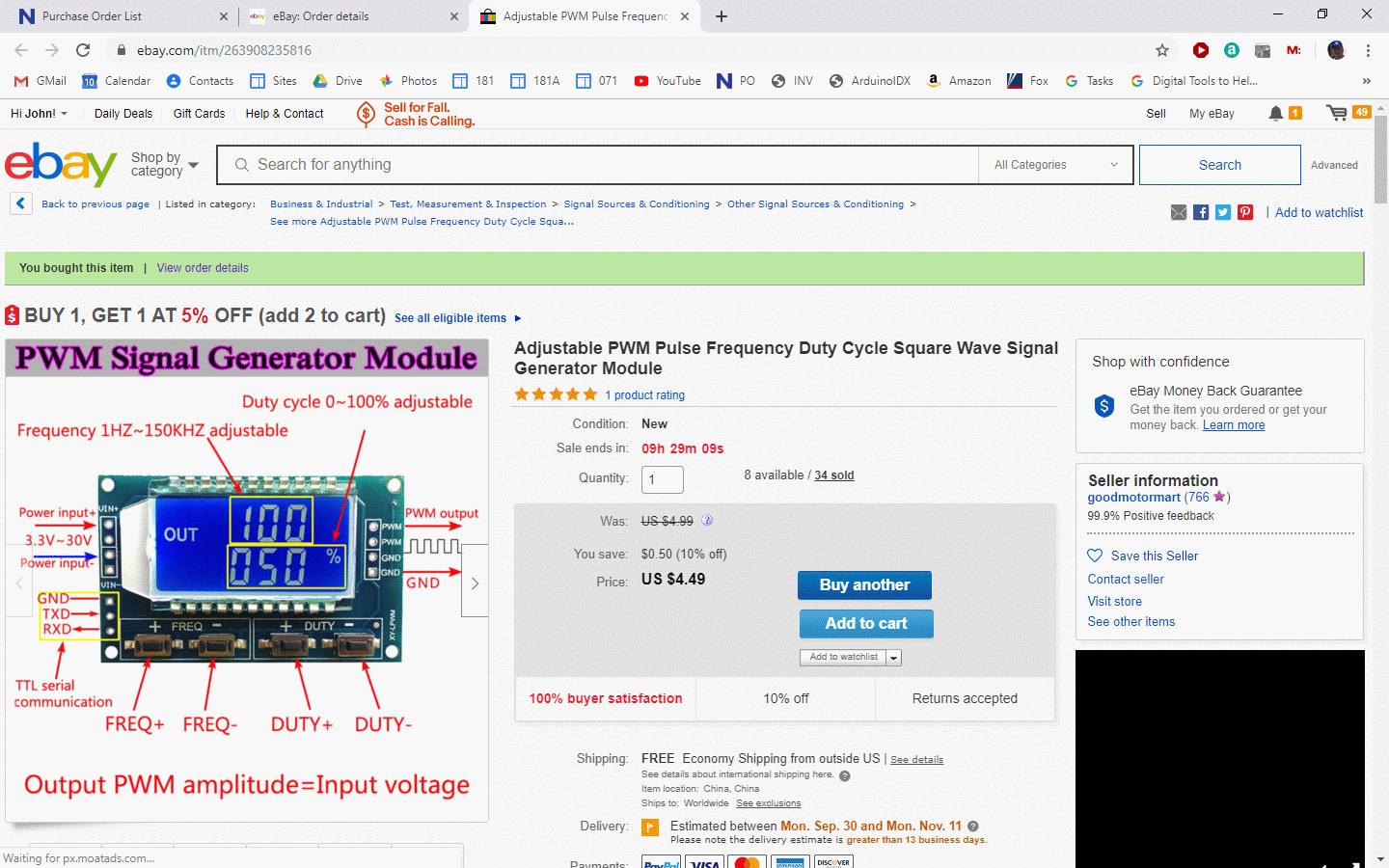Image resolution: width=1389 pixels, height=868 pixels.
Task: Open the All Categories dropdown
Action: [x=1055, y=165]
